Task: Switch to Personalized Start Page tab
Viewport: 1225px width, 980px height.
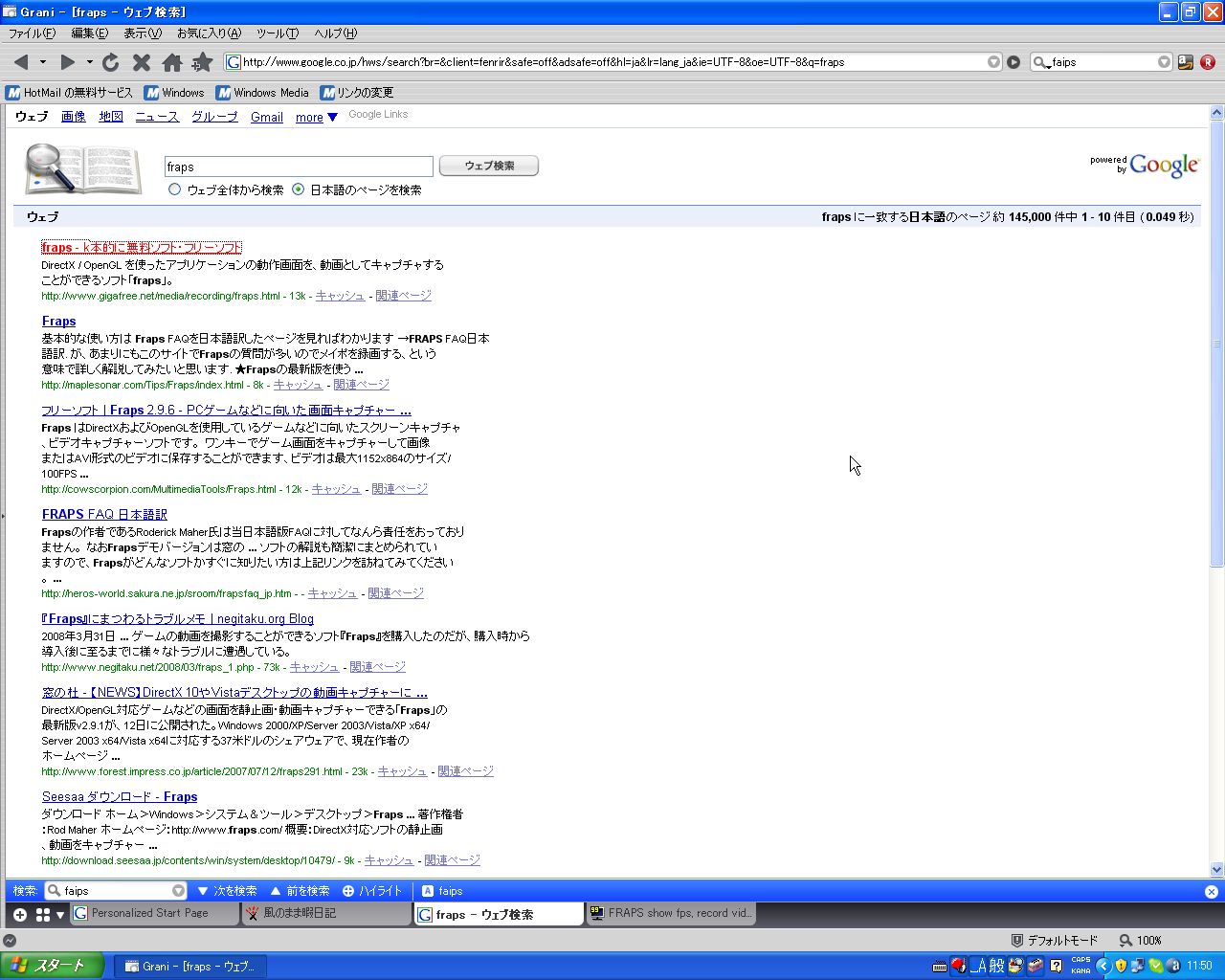Action: tap(154, 914)
